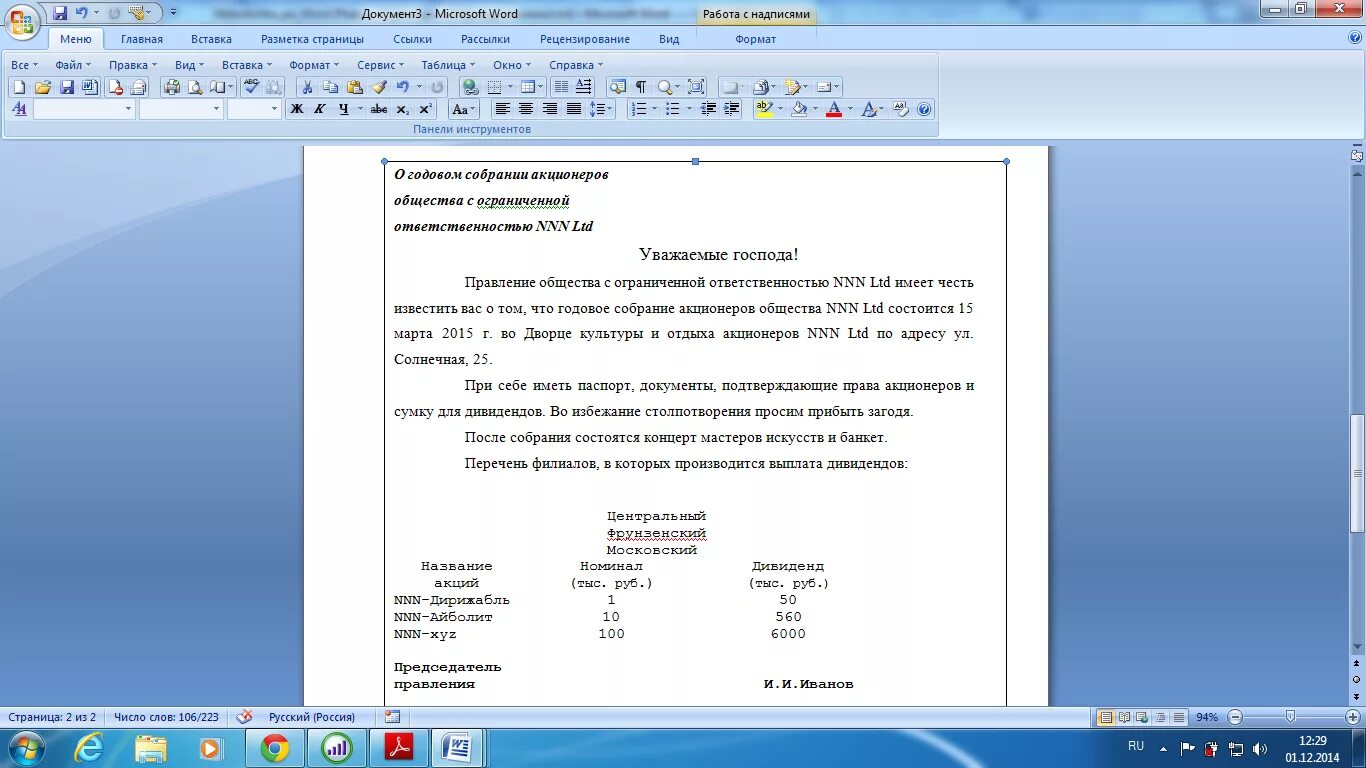Clear formatting eraser icon
Image resolution: width=1366 pixels, height=768 pixels.
(x=900, y=109)
